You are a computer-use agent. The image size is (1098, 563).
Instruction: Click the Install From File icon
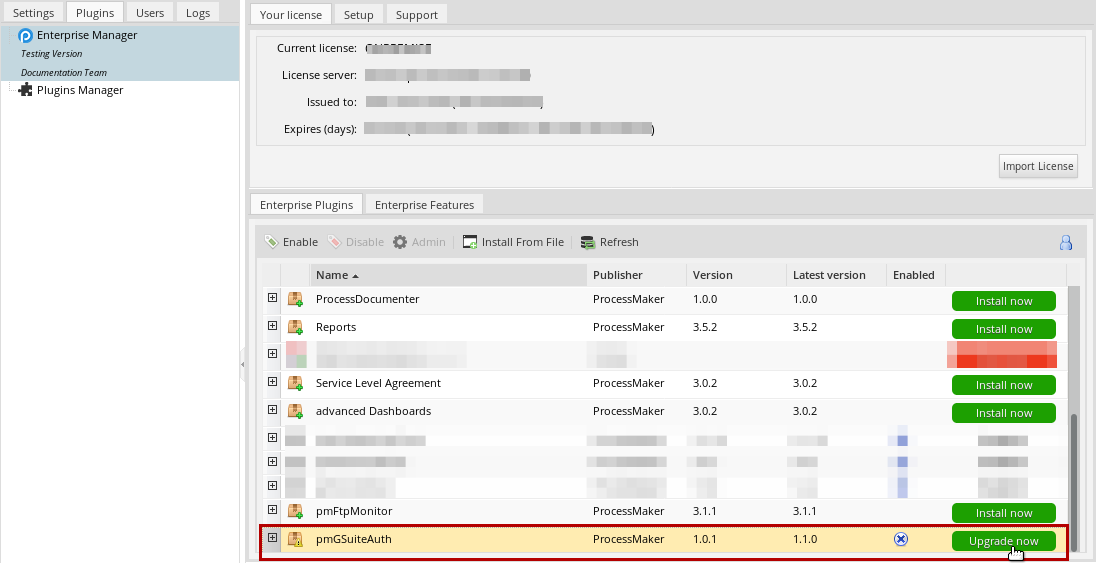(470, 242)
